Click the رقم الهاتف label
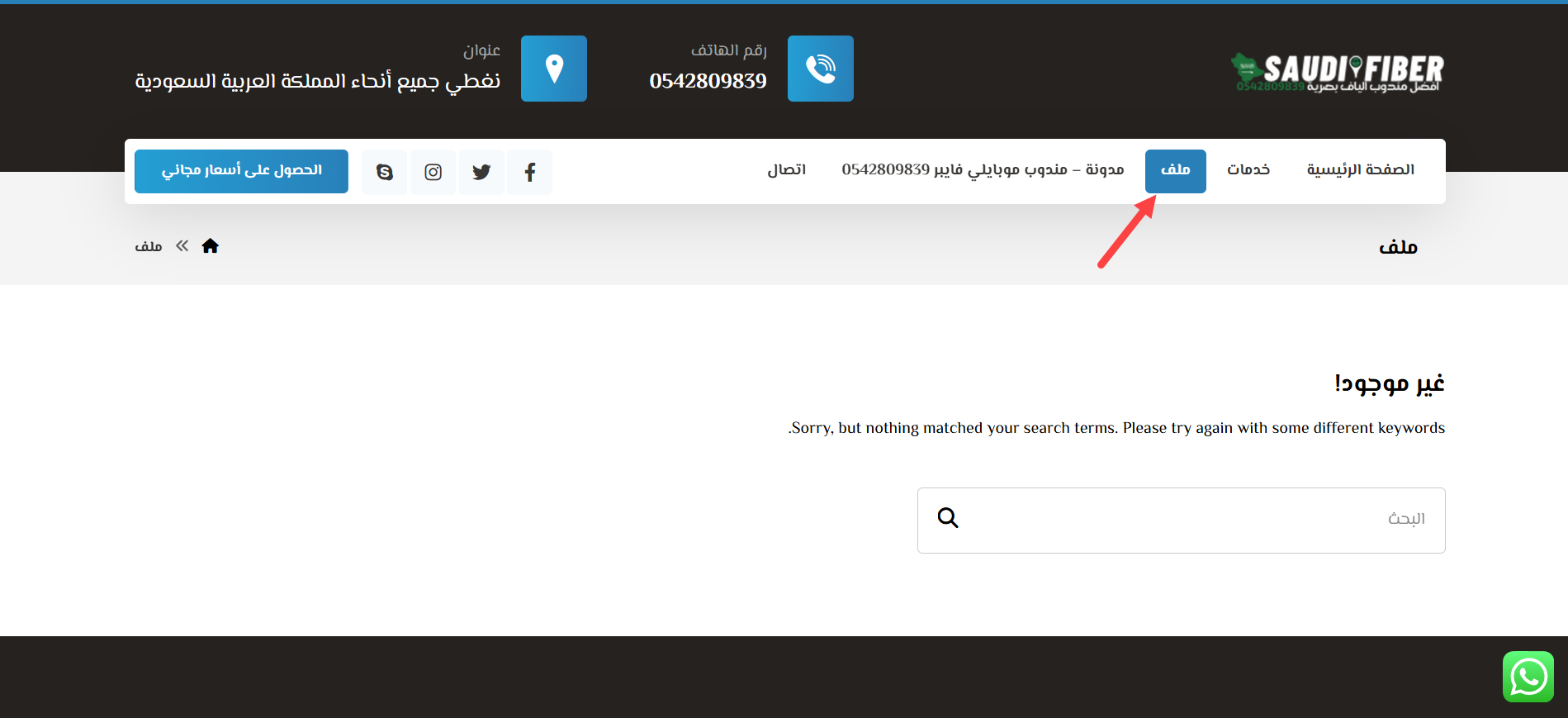1568x718 pixels. [x=729, y=50]
